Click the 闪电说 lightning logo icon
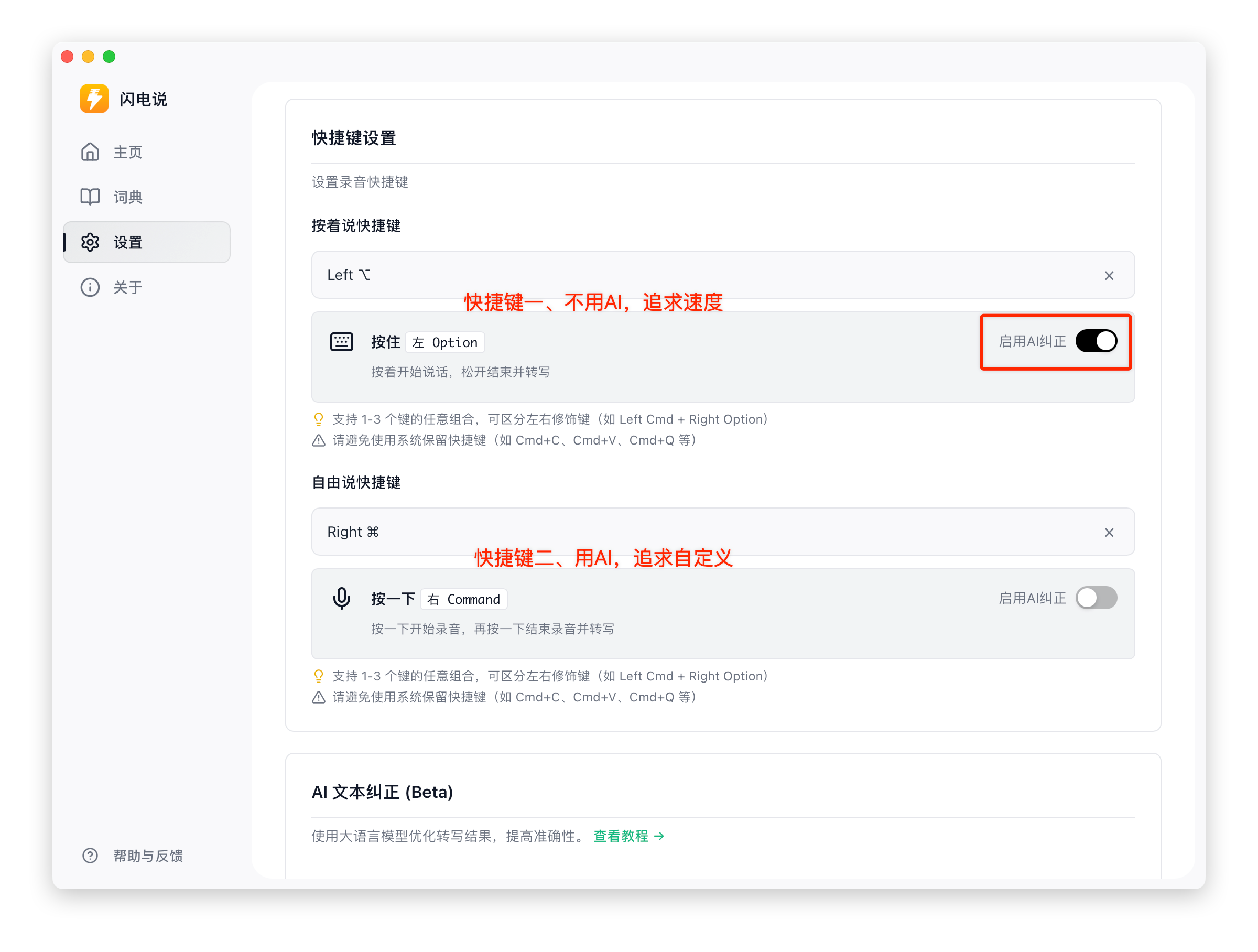The width and height of the screenshot is (1258, 952). pos(94,99)
